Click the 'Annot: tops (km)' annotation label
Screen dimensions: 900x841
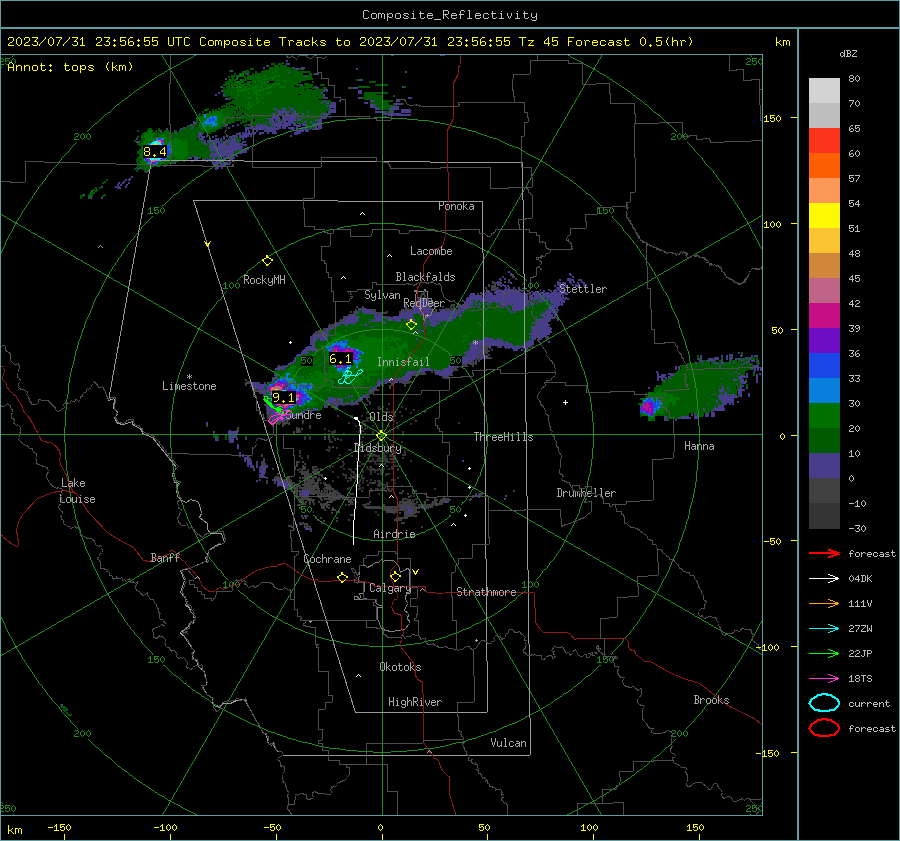(x=70, y=67)
